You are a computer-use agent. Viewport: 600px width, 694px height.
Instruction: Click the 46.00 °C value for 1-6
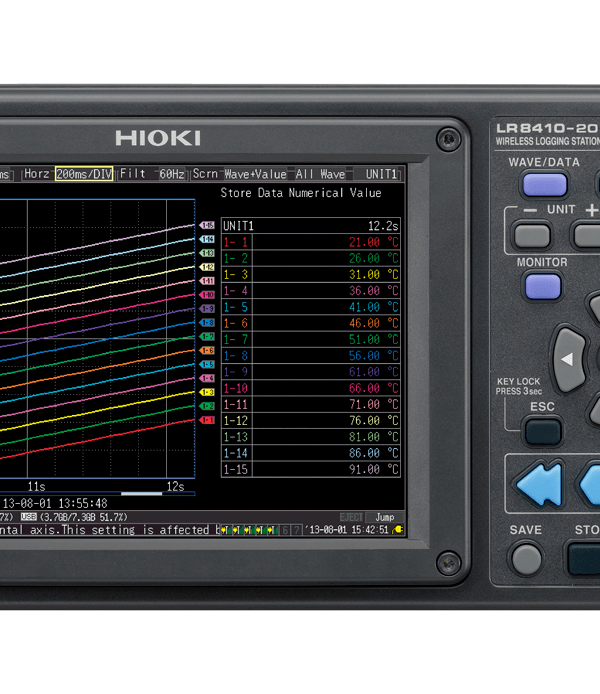[x=374, y=323]
